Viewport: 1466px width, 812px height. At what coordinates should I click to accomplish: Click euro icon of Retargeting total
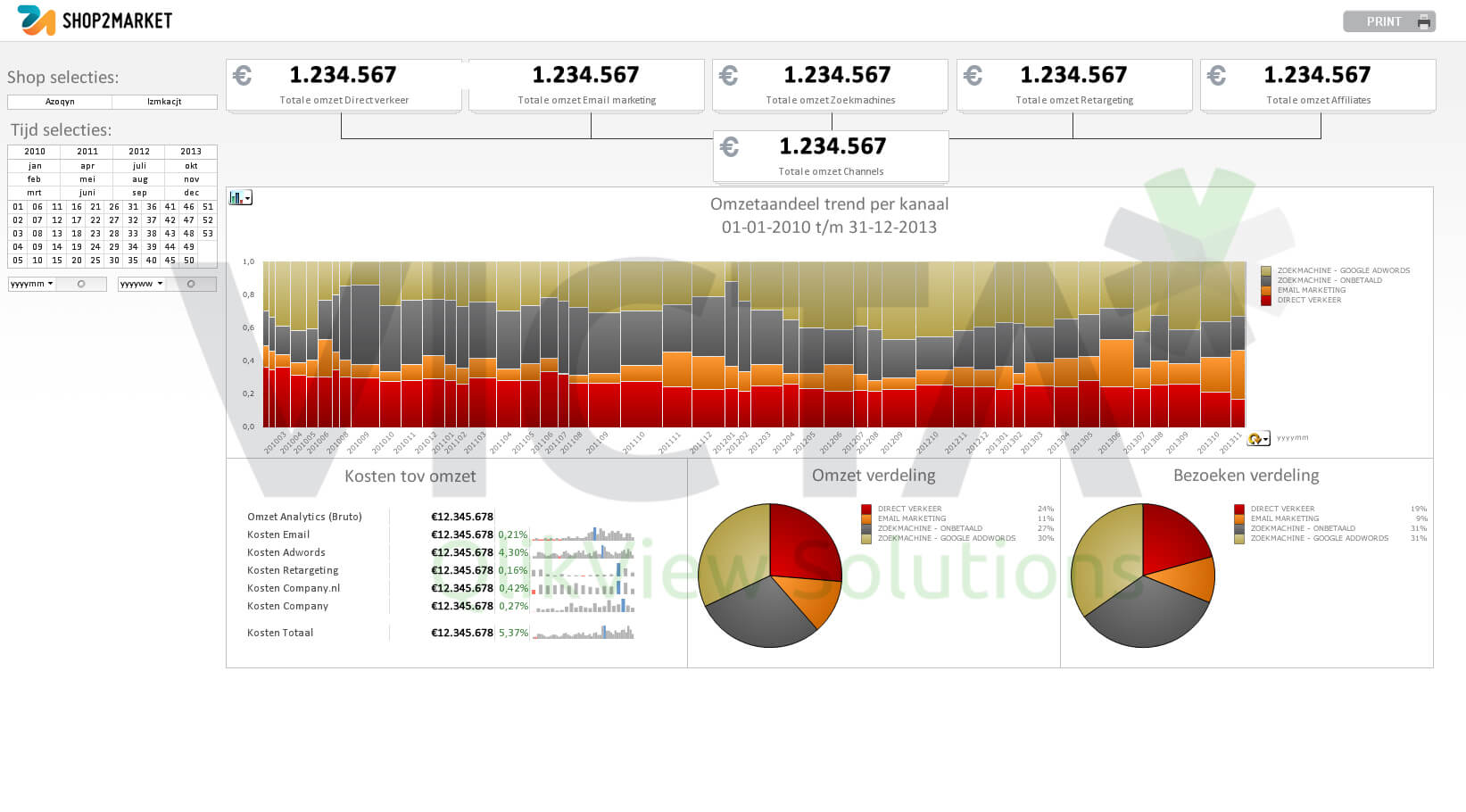pyautogui.click(x=973, y=76)
